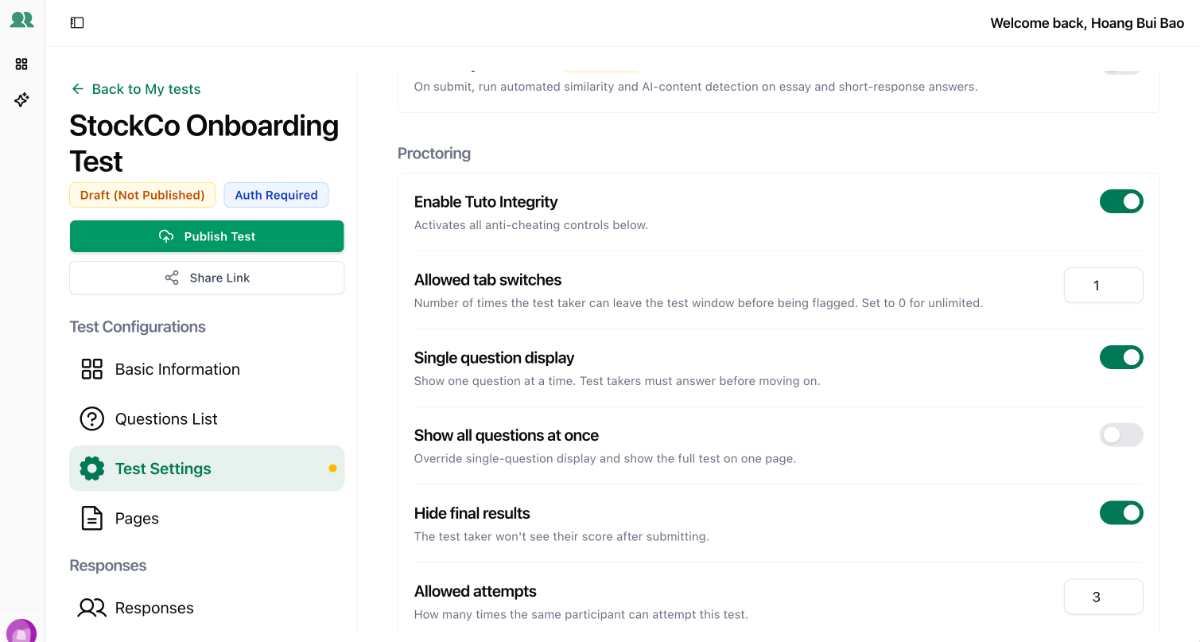
Task: Click the app logo icon in the left rail
Action: (21, 20)
